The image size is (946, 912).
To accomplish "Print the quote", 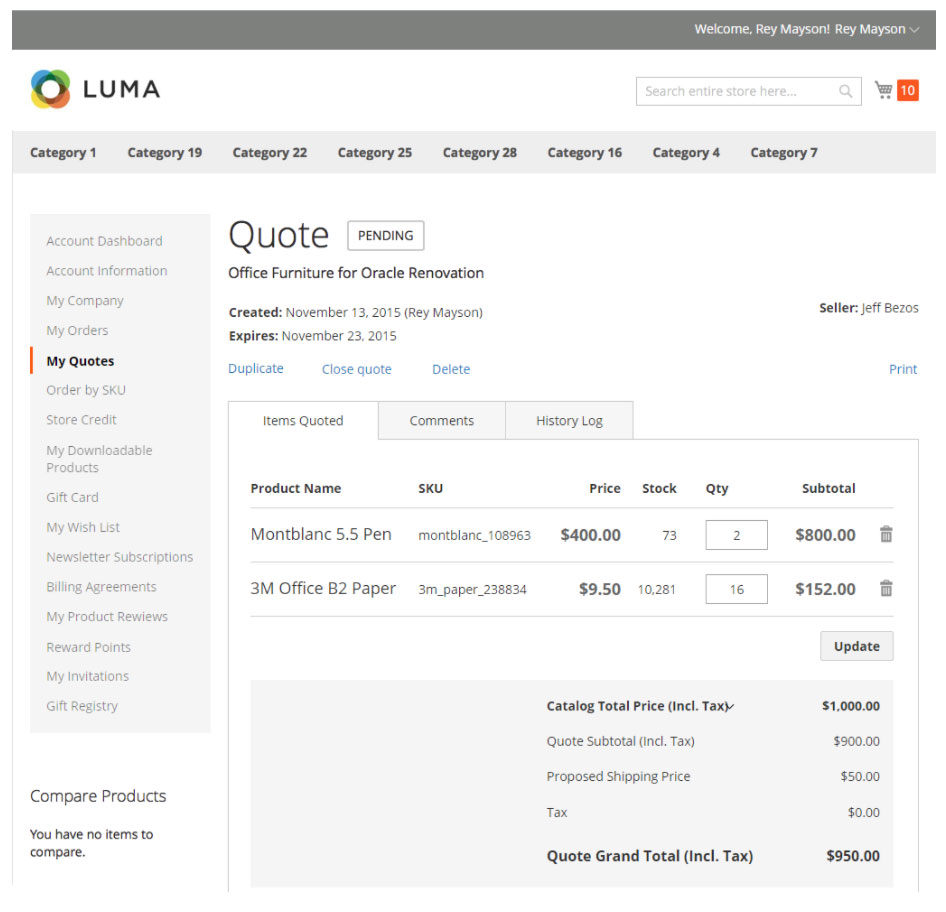I will (x=903, y=369).
